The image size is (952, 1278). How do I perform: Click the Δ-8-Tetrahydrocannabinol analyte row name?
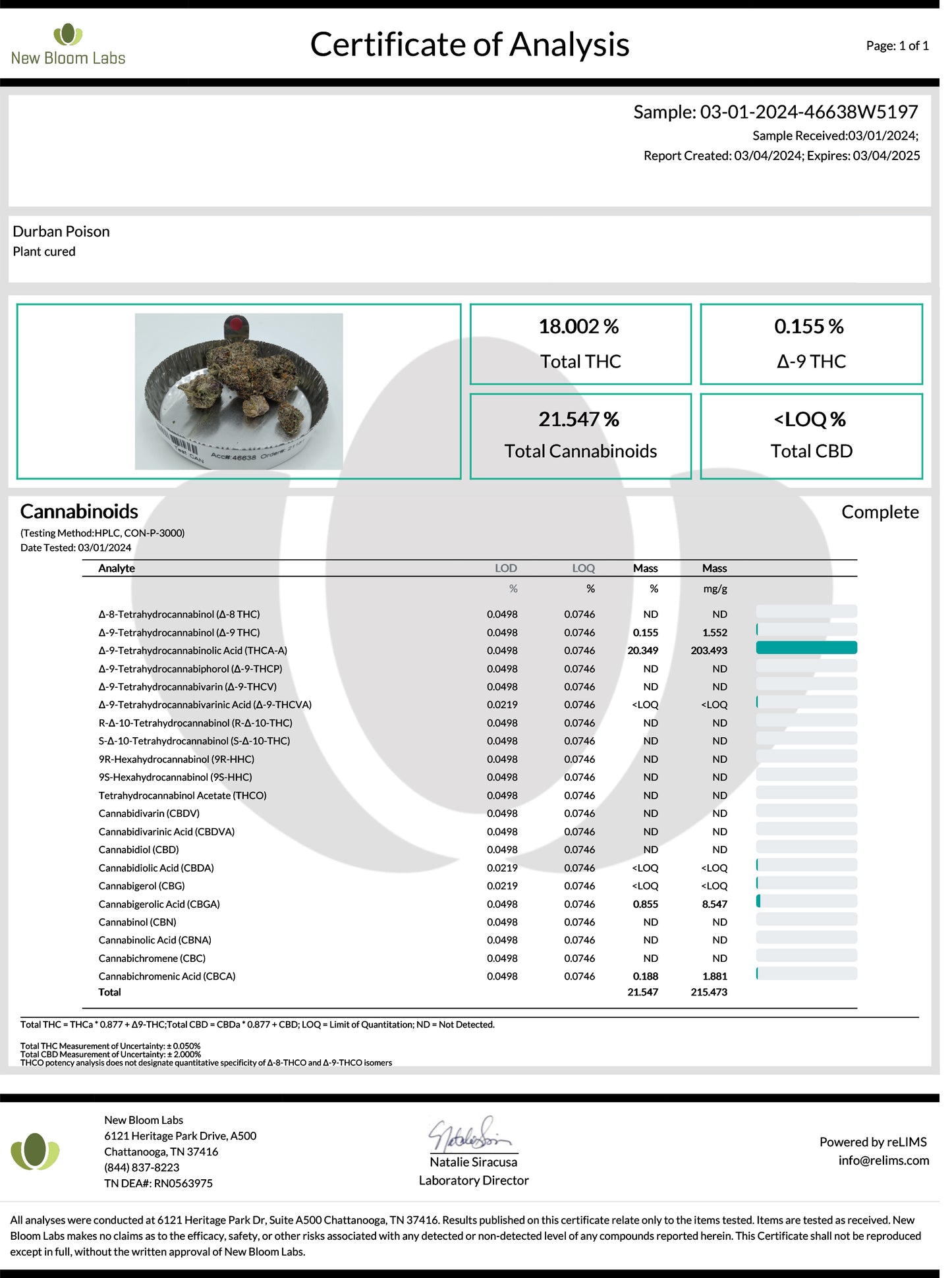pyautogui.click(x=179, y=614)
